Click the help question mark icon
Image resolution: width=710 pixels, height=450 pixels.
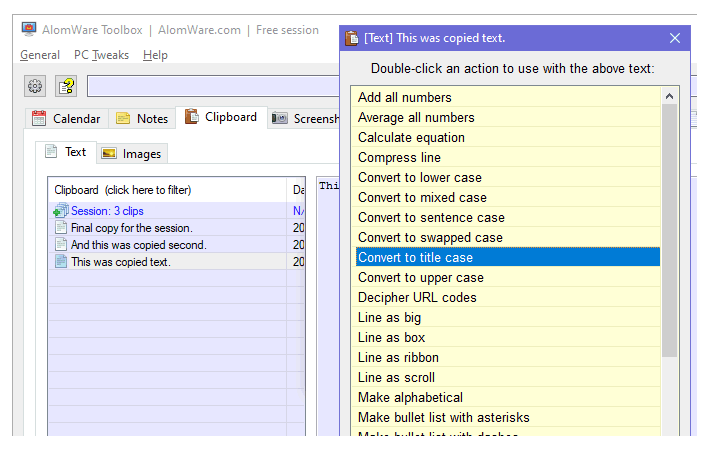pos(66,86)
